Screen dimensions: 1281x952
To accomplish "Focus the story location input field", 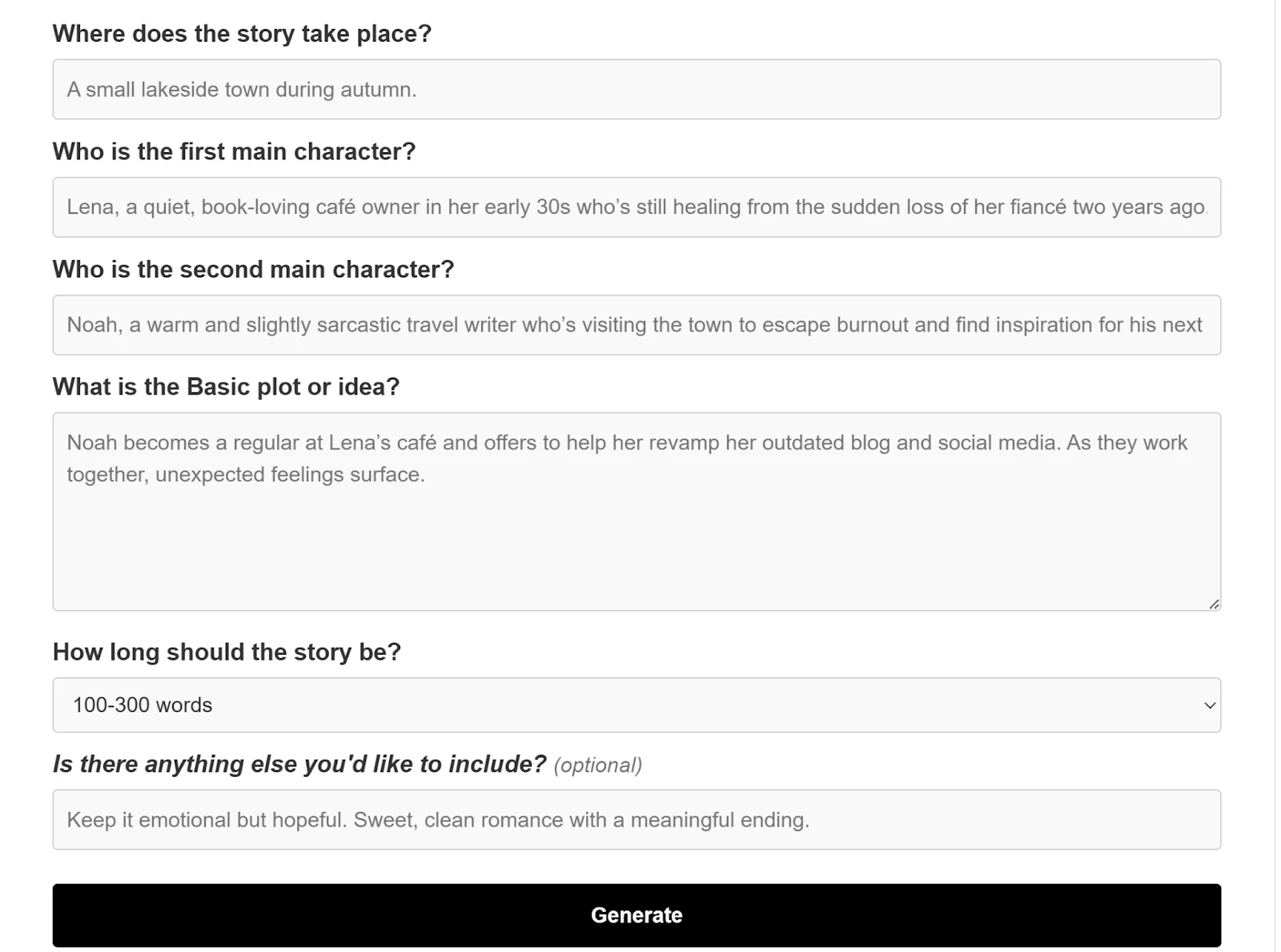I will tap(636, 90).
